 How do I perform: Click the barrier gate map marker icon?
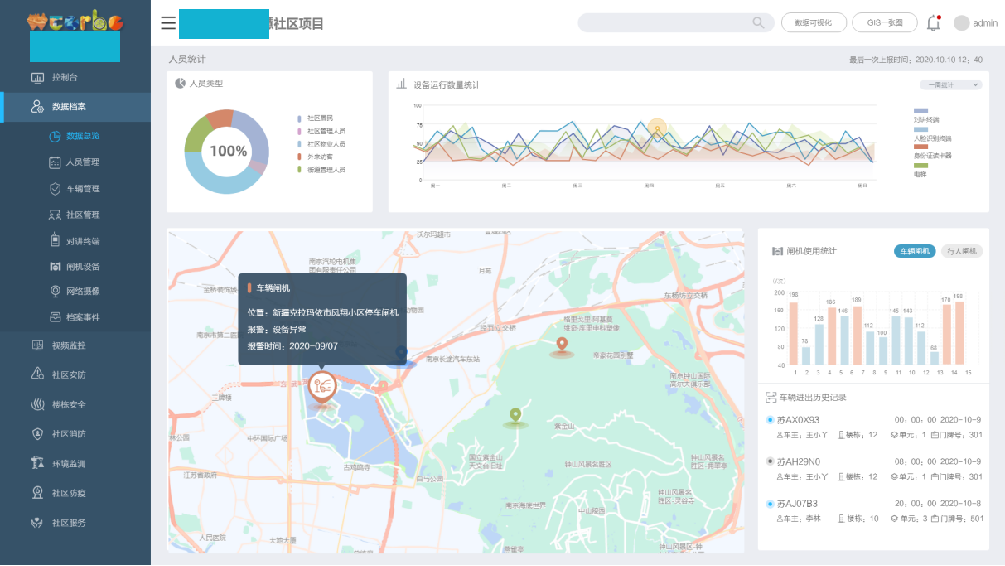point(322,386)
